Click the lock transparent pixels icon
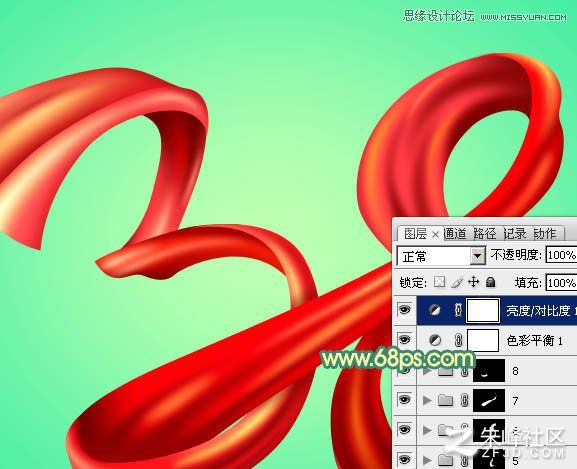 [x=439, y=282]
